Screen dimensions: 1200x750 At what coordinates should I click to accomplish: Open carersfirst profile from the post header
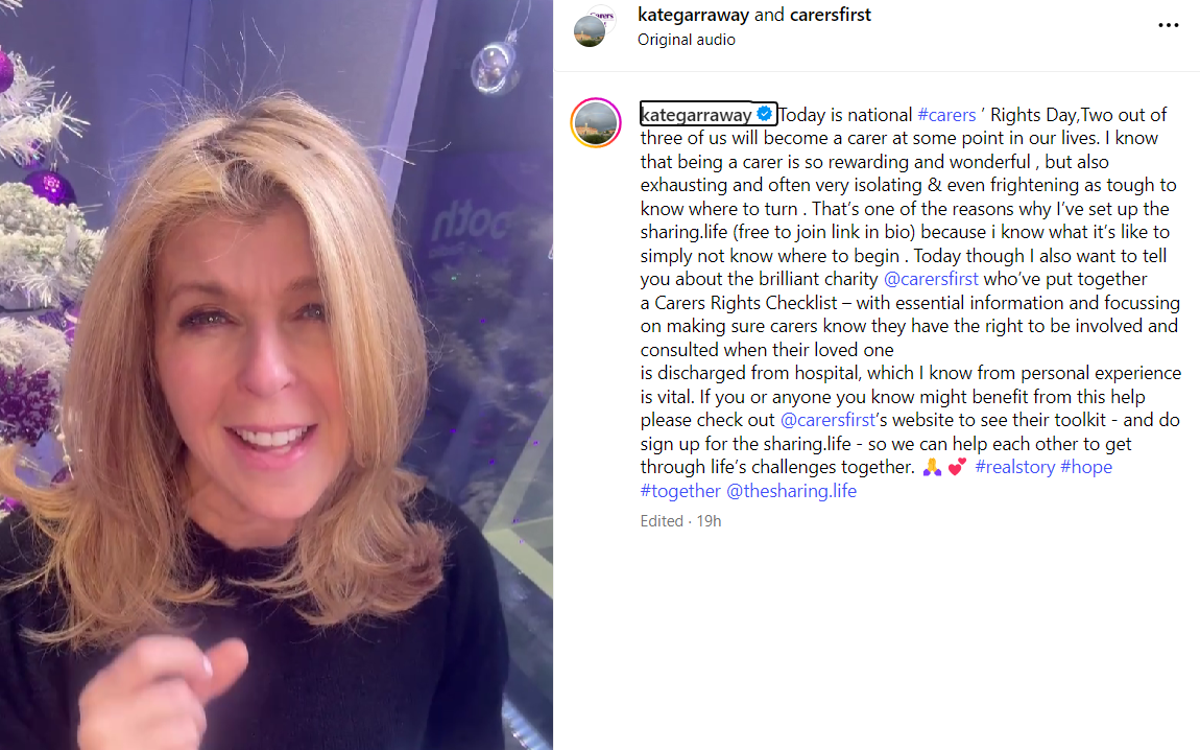point(829,15)
